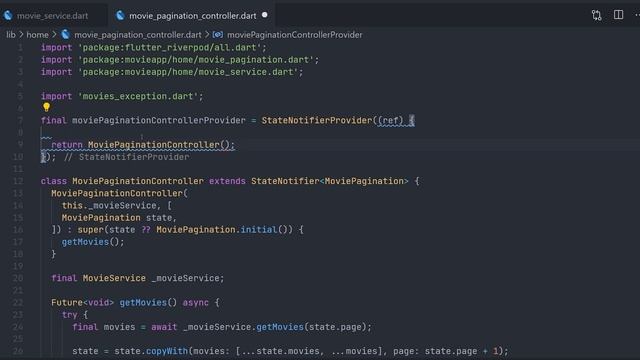The height and width of the screenshot is (360, 640).
Task: Click the Dart icon on the pagination controller tab
Action: point(120,16)
